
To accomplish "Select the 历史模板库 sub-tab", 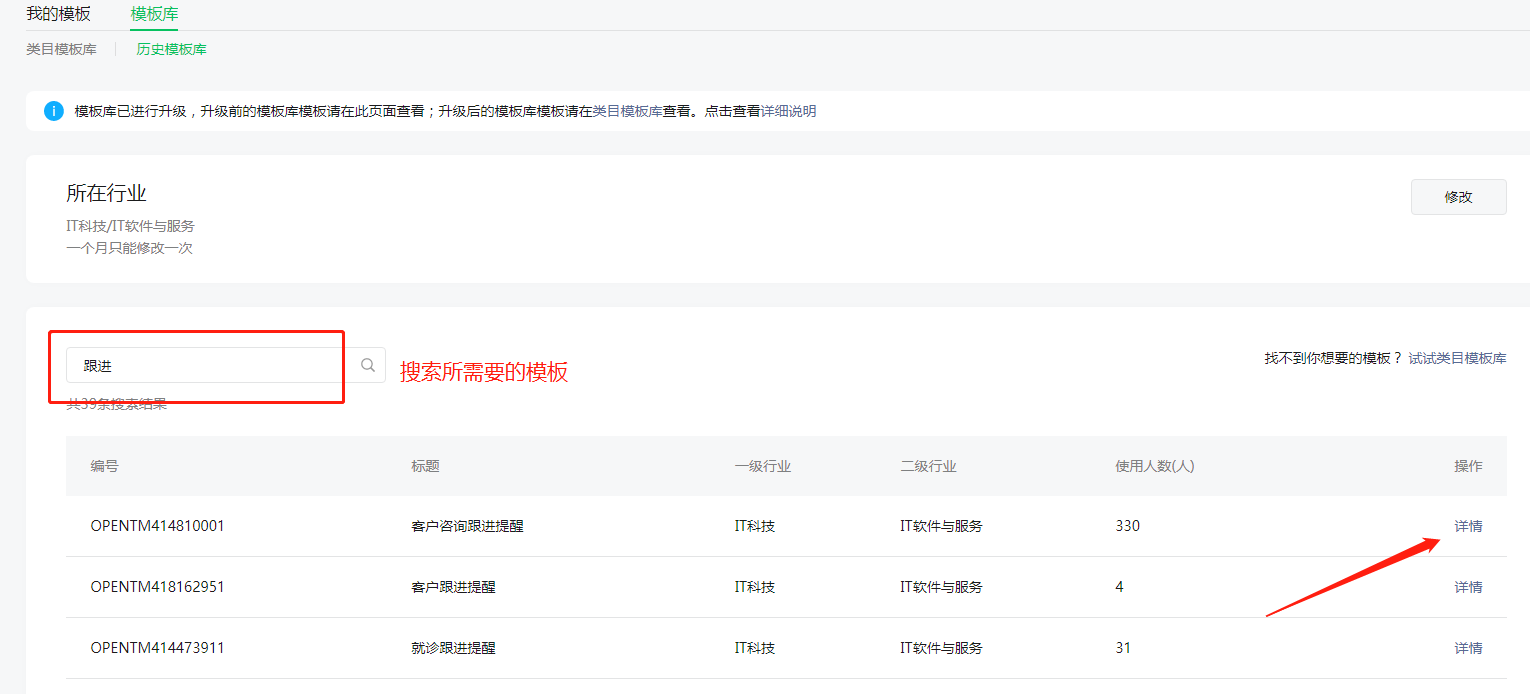I will pyautogui.click(x=170, y=48).
